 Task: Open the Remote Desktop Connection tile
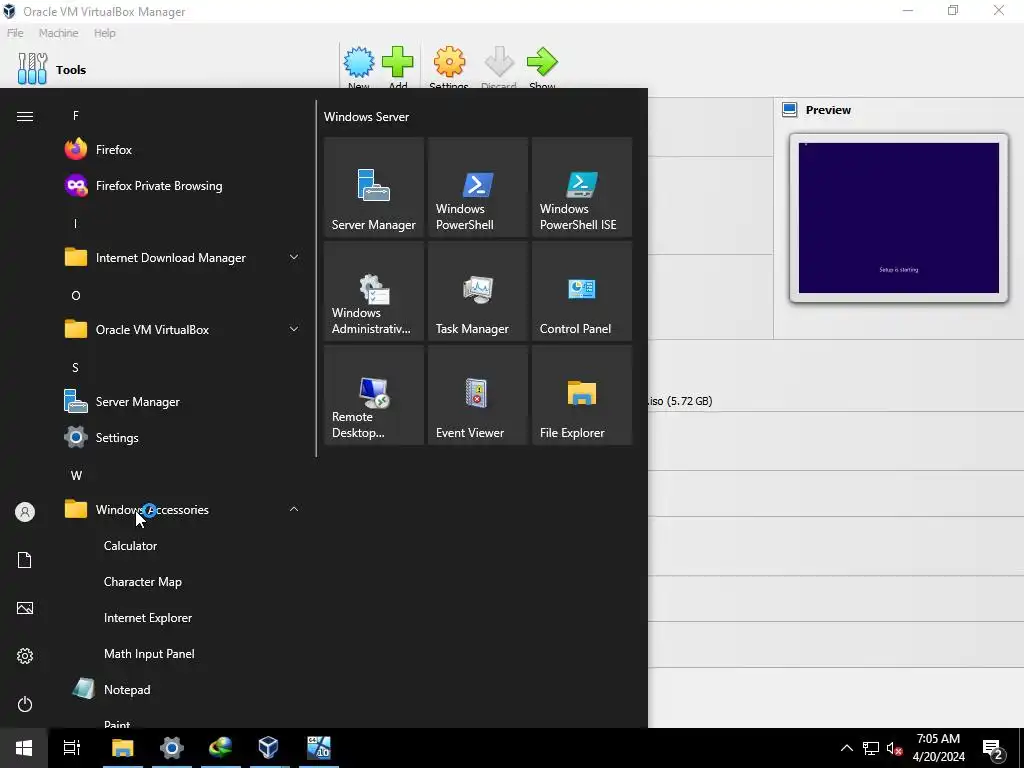(x=374, y=394)
